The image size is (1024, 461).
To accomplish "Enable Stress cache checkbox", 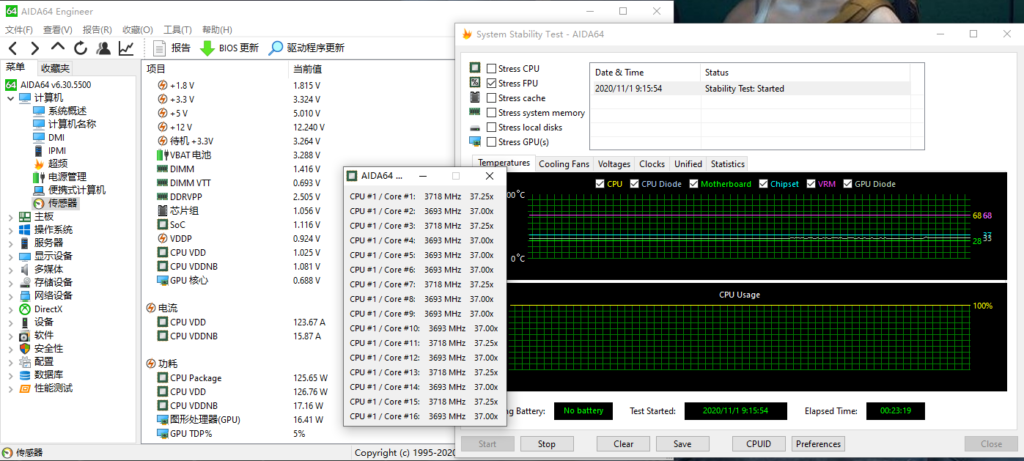I will (491, 98).
